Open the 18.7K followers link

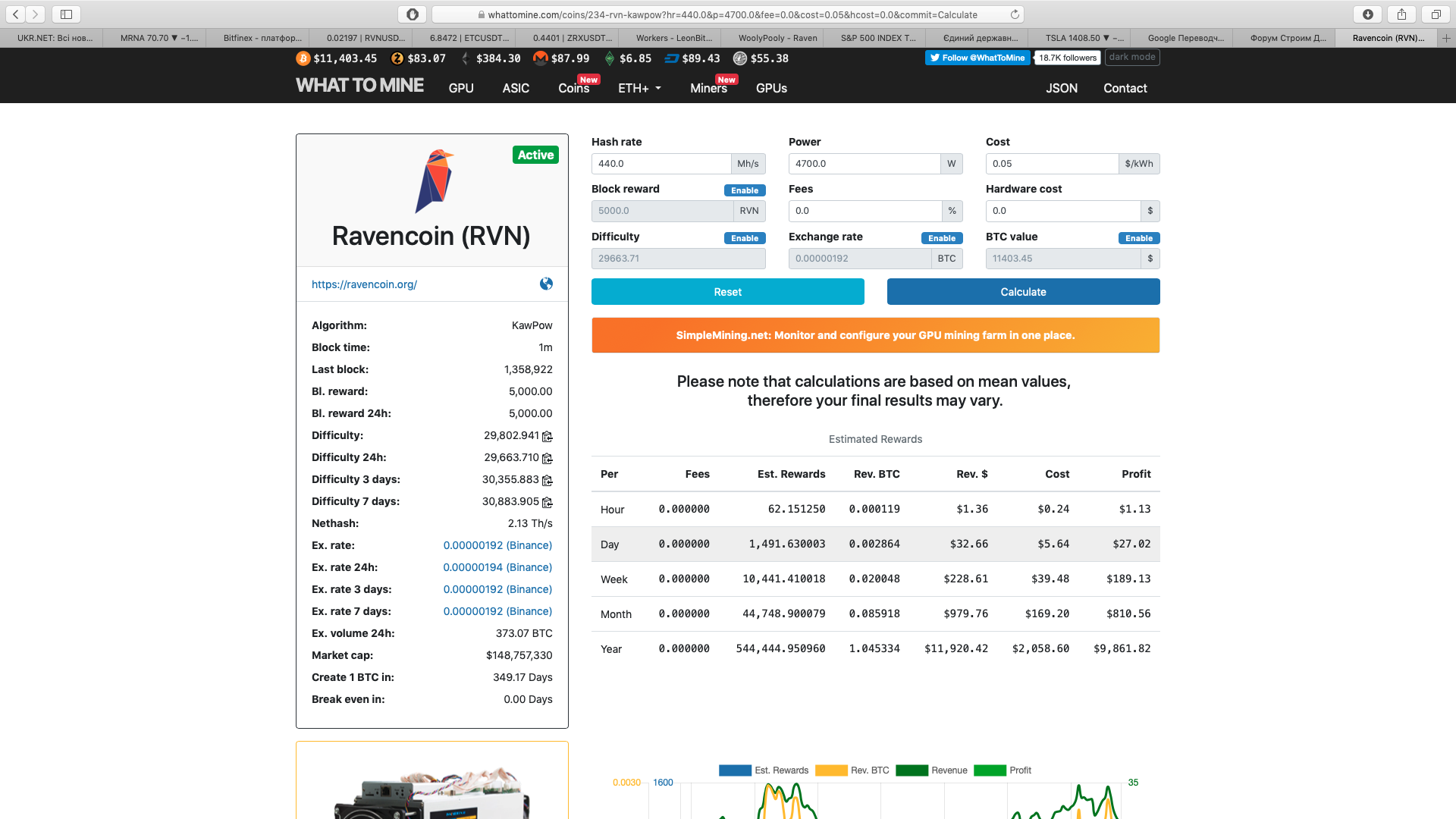(x=1068, y=58)
